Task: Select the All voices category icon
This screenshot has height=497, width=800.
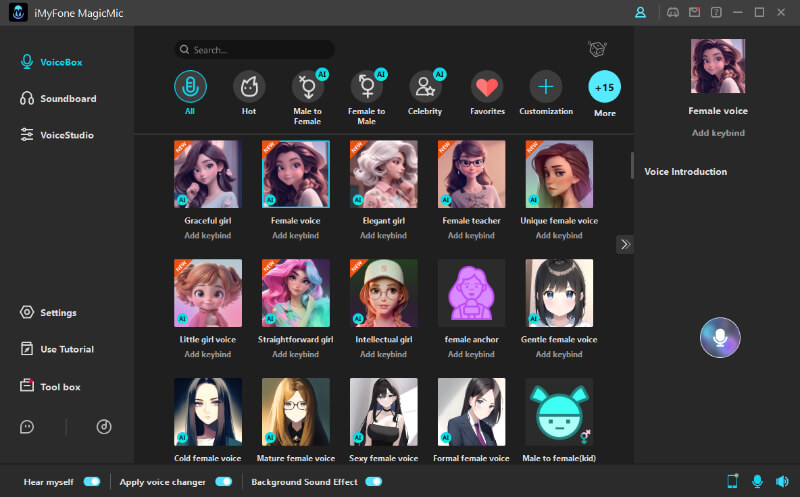Action: click(x=190, y=87)
